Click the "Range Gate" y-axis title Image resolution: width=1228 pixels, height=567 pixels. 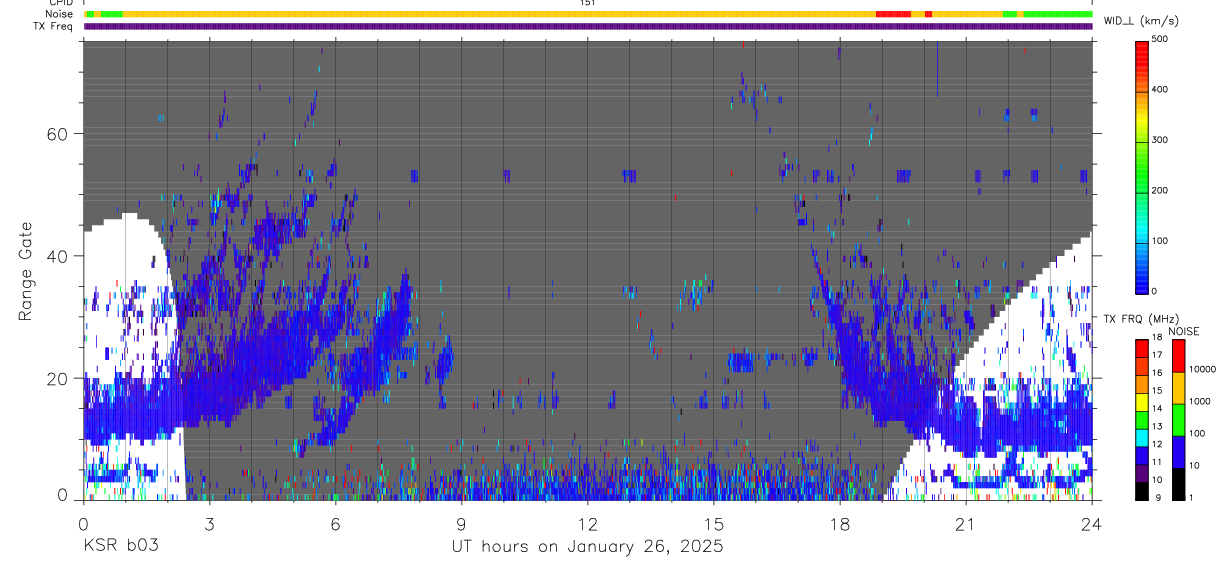26,271
